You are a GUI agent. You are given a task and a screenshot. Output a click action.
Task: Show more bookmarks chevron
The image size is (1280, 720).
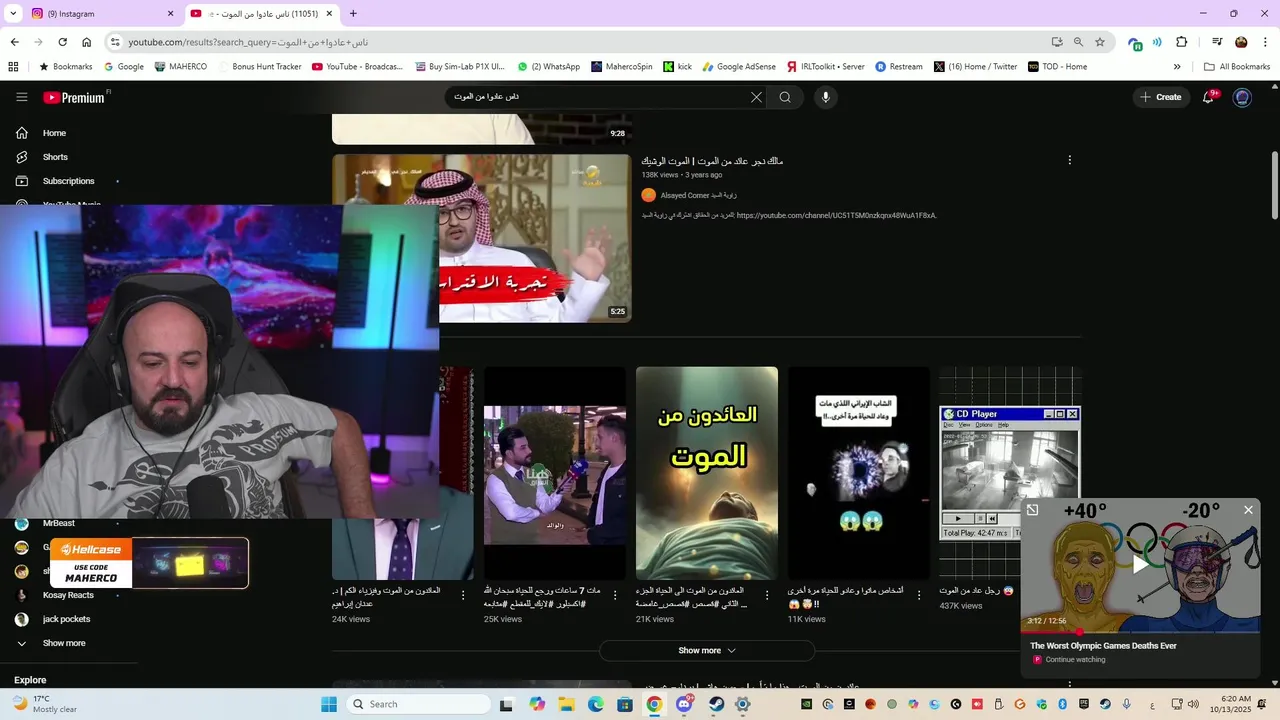pos(1177,67)
